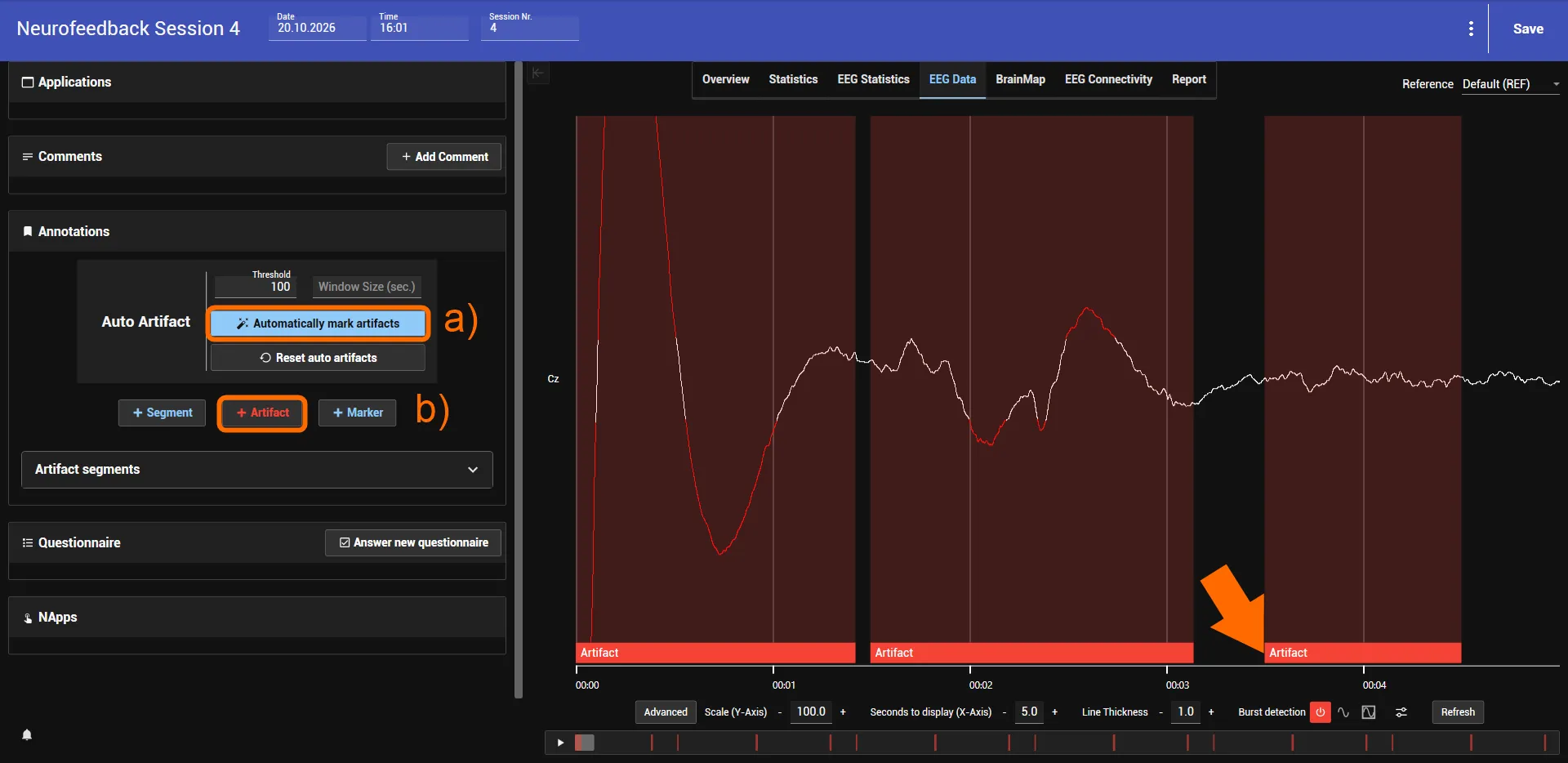Open the three-dot more options menu

1471,29
